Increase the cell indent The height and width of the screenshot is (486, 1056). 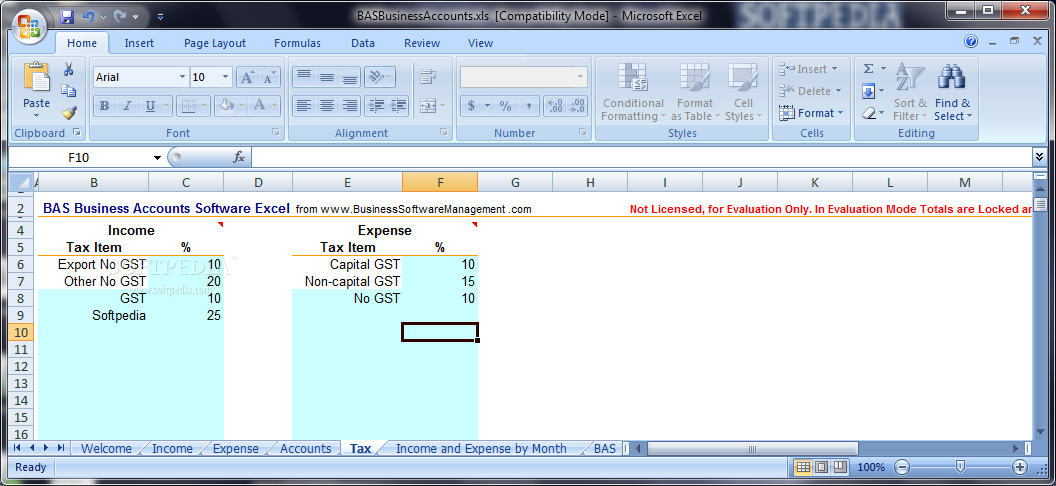point(399,106)
